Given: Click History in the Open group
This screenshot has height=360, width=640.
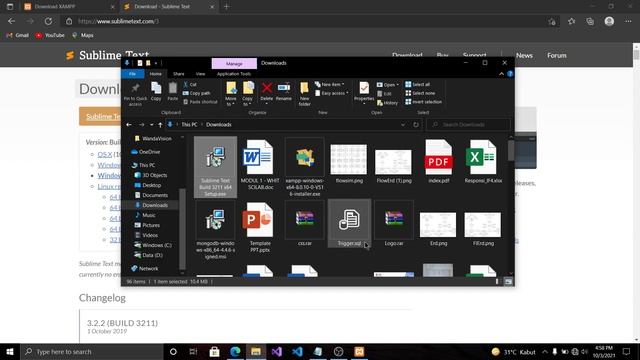Looking at the screenshot, I should [387, 103].
